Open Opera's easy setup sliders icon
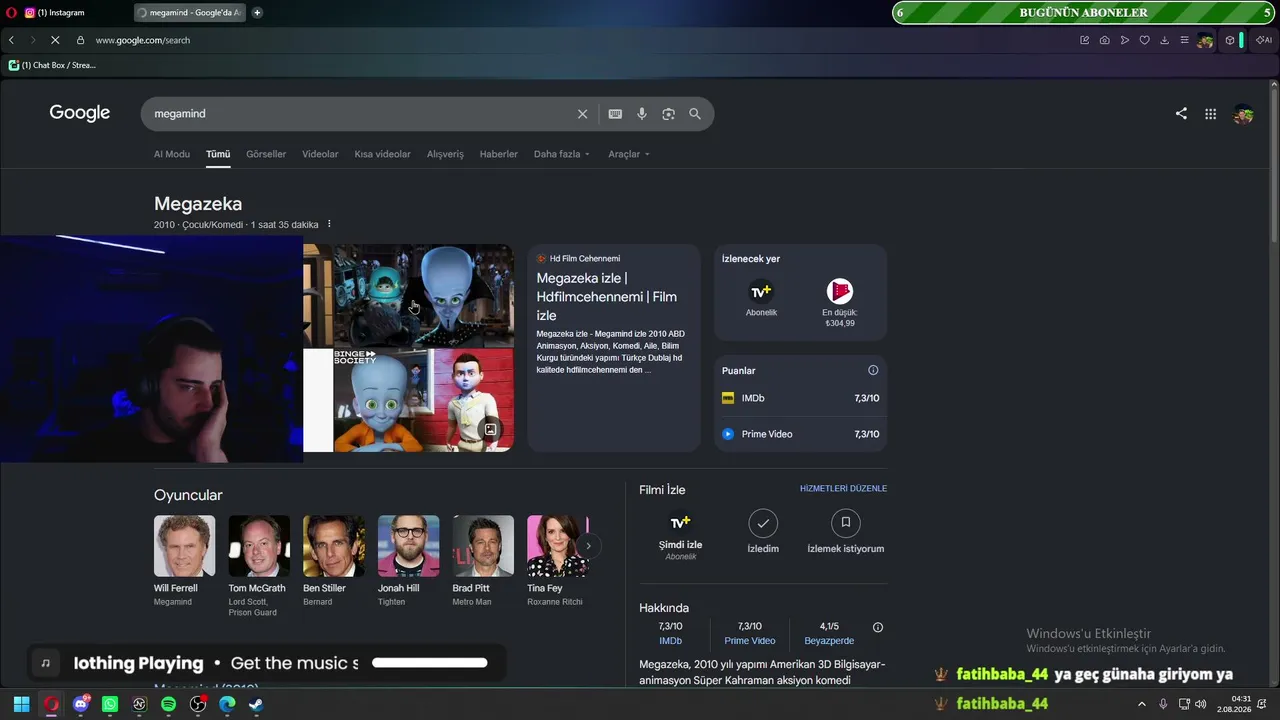 (1184, 40)
